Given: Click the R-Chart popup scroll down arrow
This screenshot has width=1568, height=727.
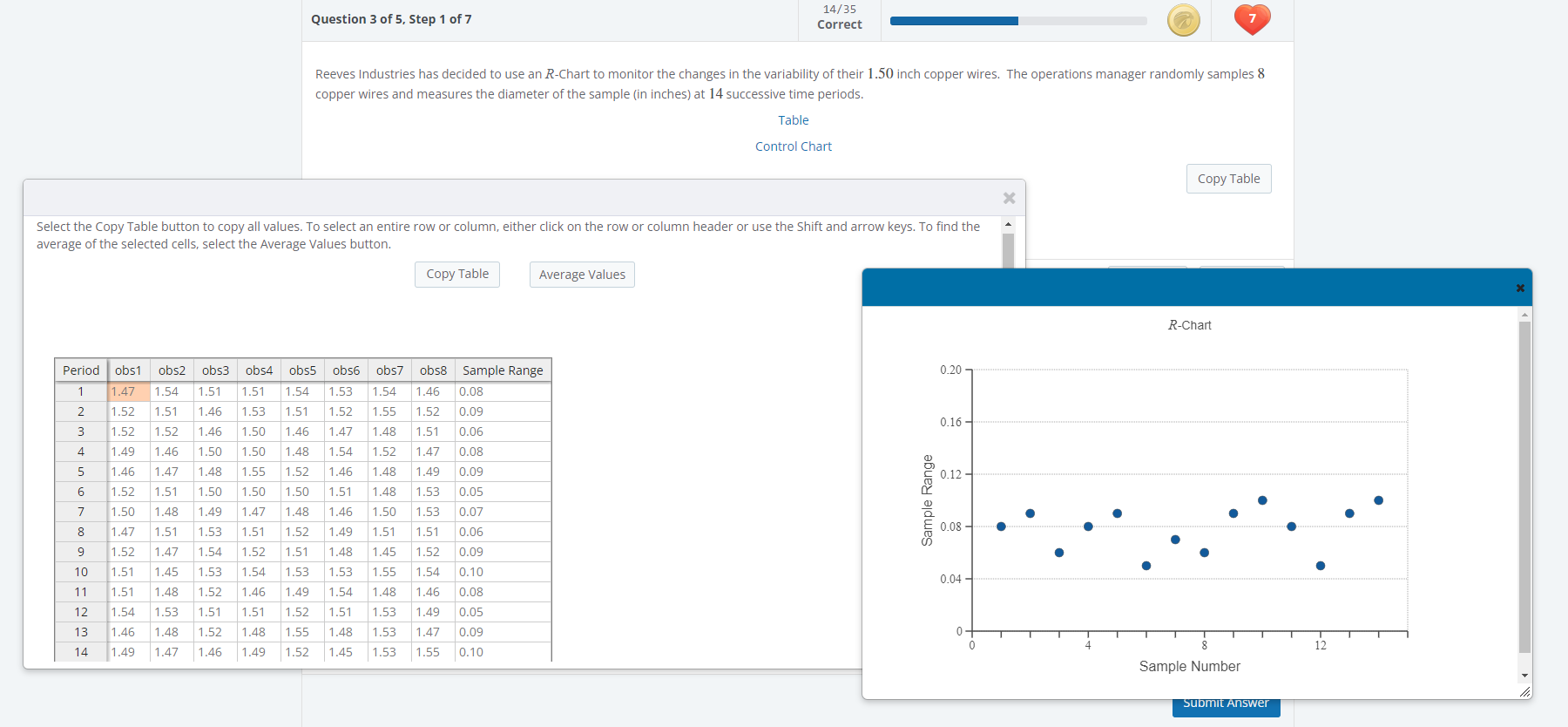Looking at the screenshot, I should (x=1524, y=676).
